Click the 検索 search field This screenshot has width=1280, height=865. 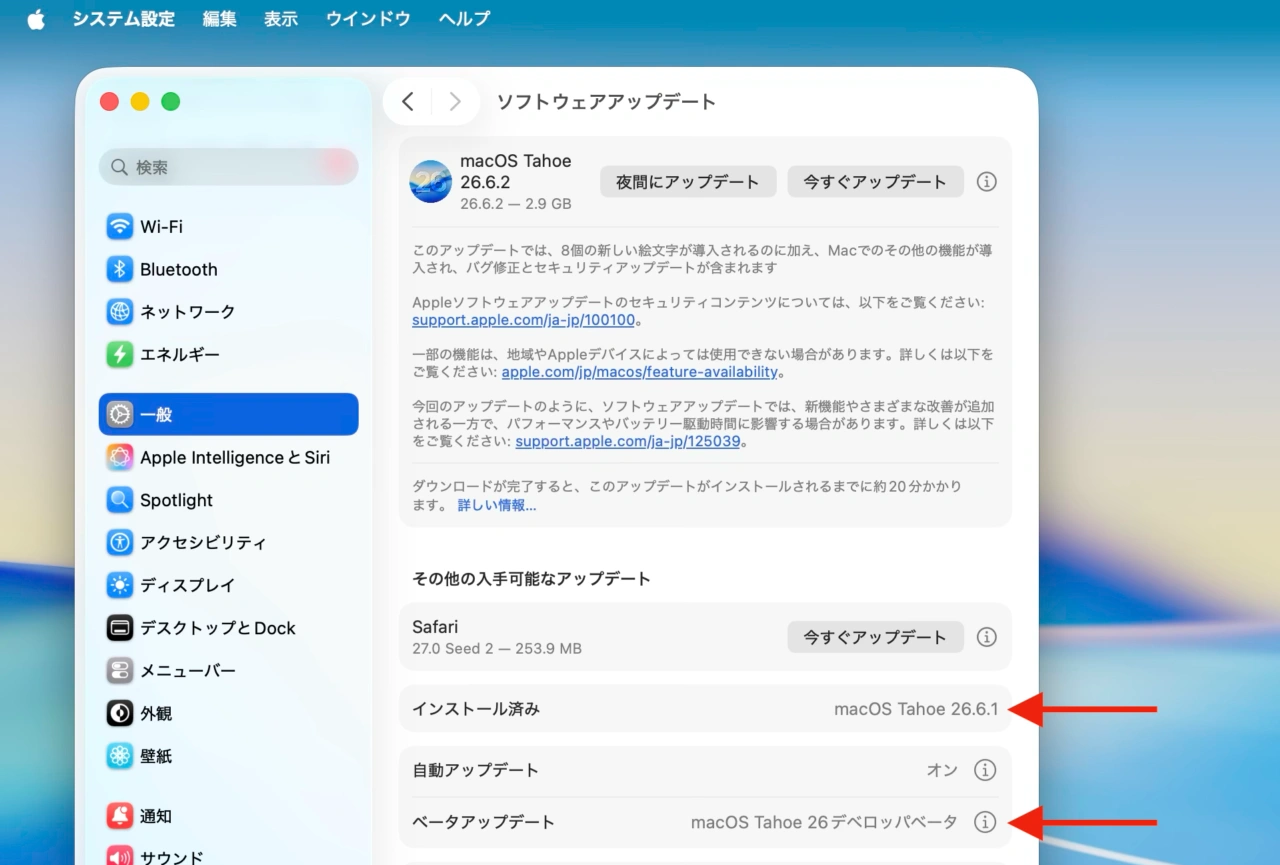tap(228, 167)
